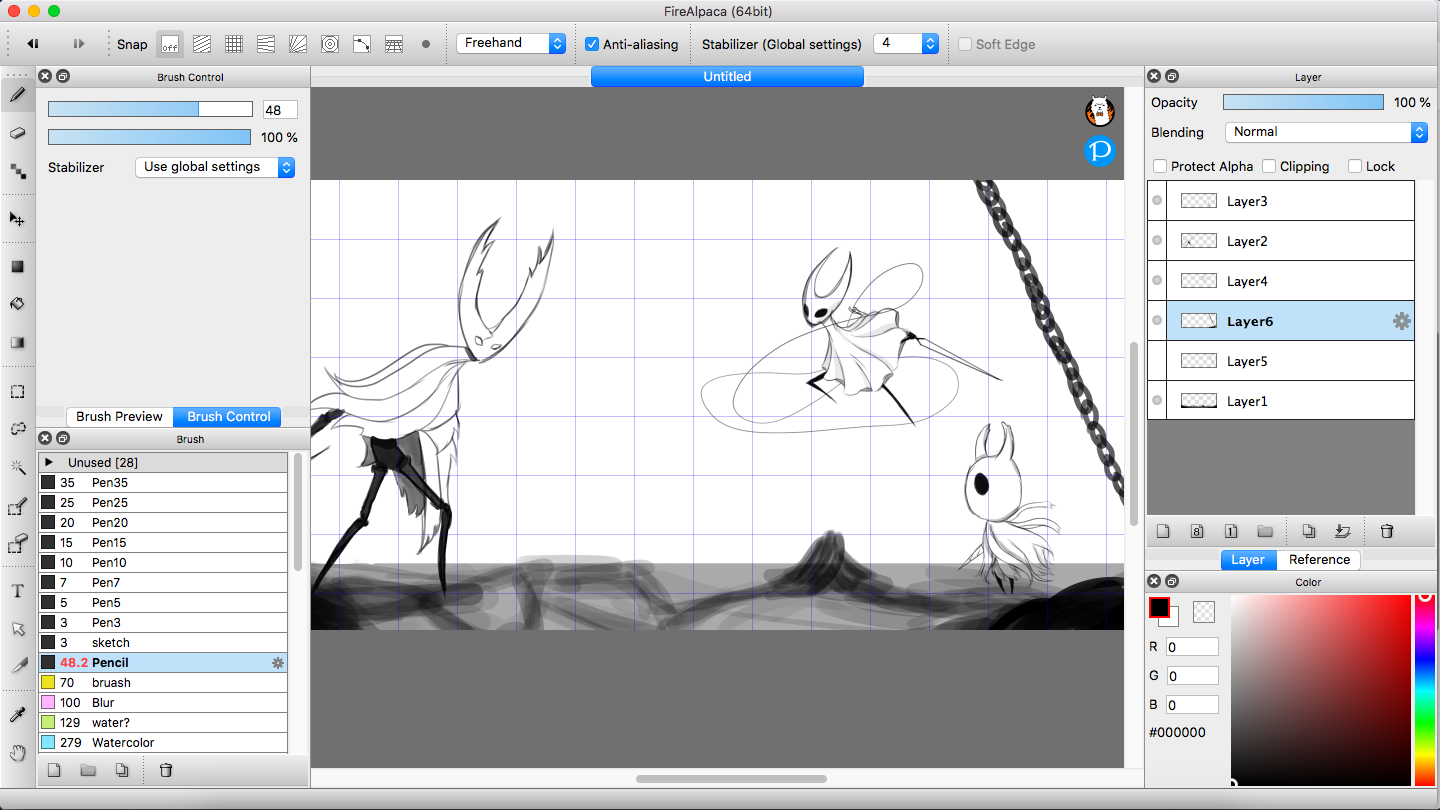Open the 'Use global settings' Stabilizer dropdown
This screenshot has height=810, width=1440.
pyautogui.click(x=215, y=167)
